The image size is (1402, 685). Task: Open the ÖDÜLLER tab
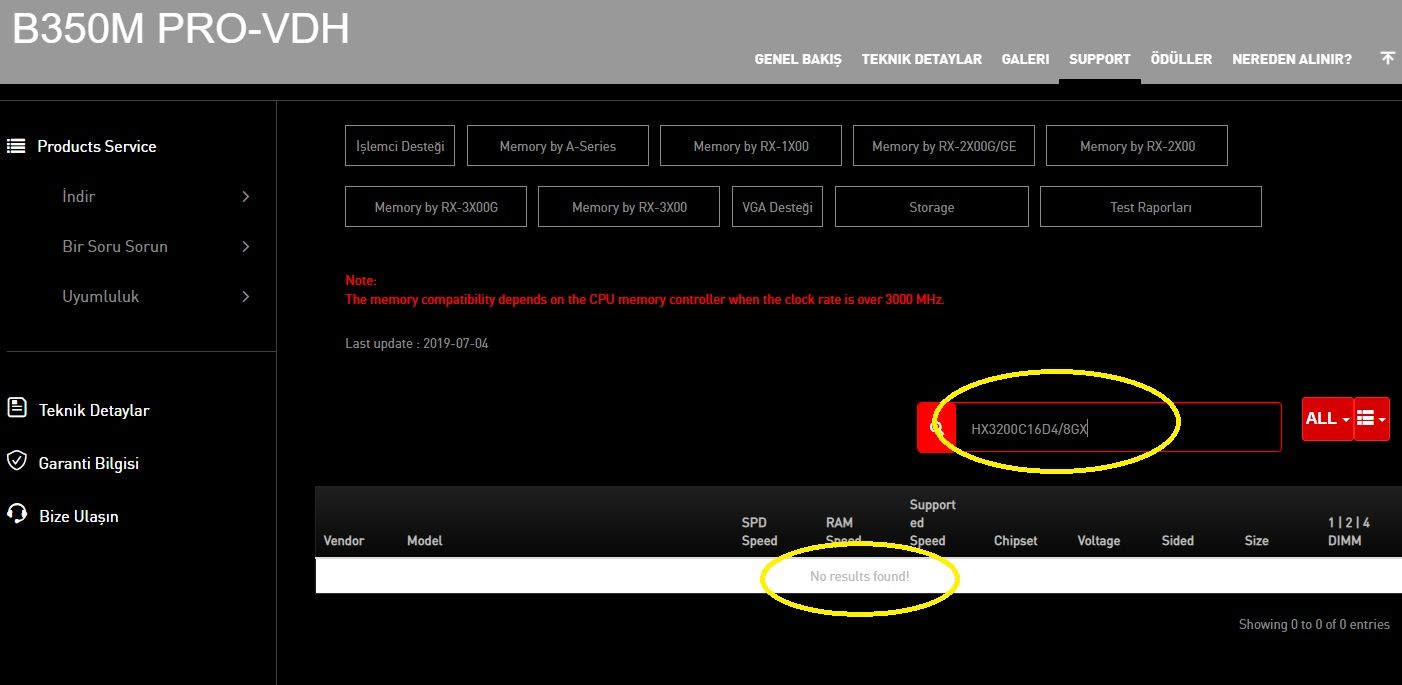[x=1181, y=59]
